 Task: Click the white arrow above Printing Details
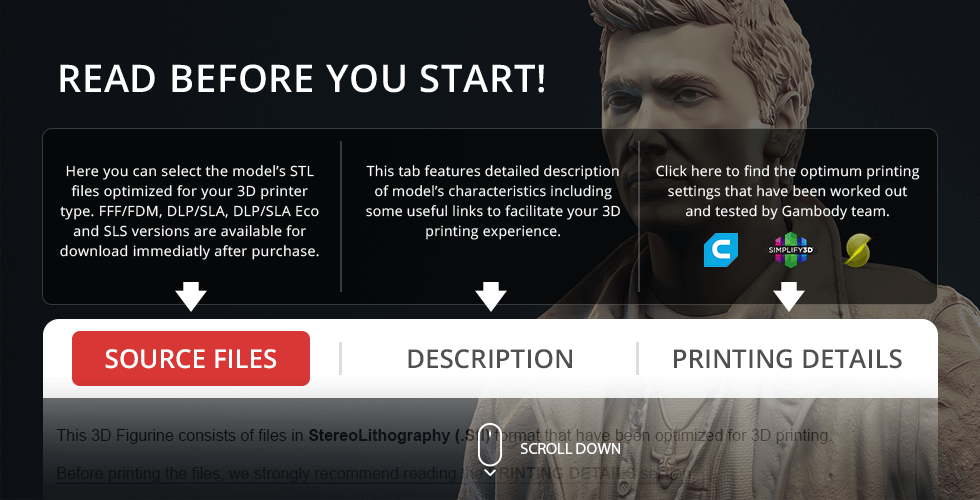pos(789,296)
